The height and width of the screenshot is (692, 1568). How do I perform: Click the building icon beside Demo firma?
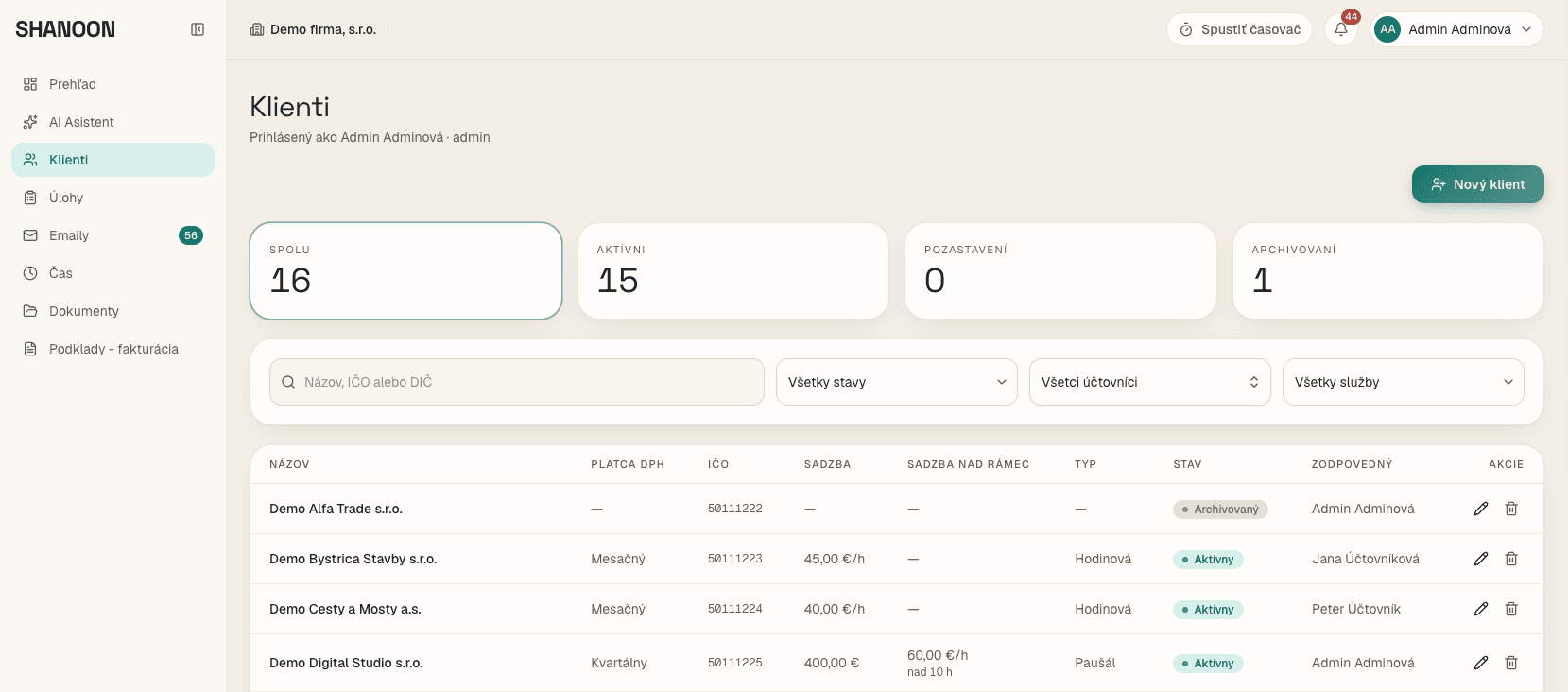tap(257, 29)
